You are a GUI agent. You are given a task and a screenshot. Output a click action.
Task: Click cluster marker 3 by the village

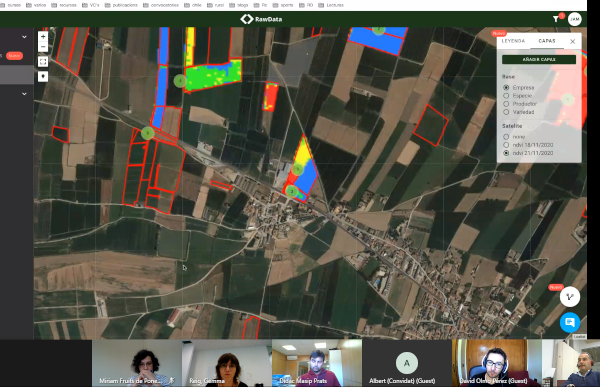(292, 191)
